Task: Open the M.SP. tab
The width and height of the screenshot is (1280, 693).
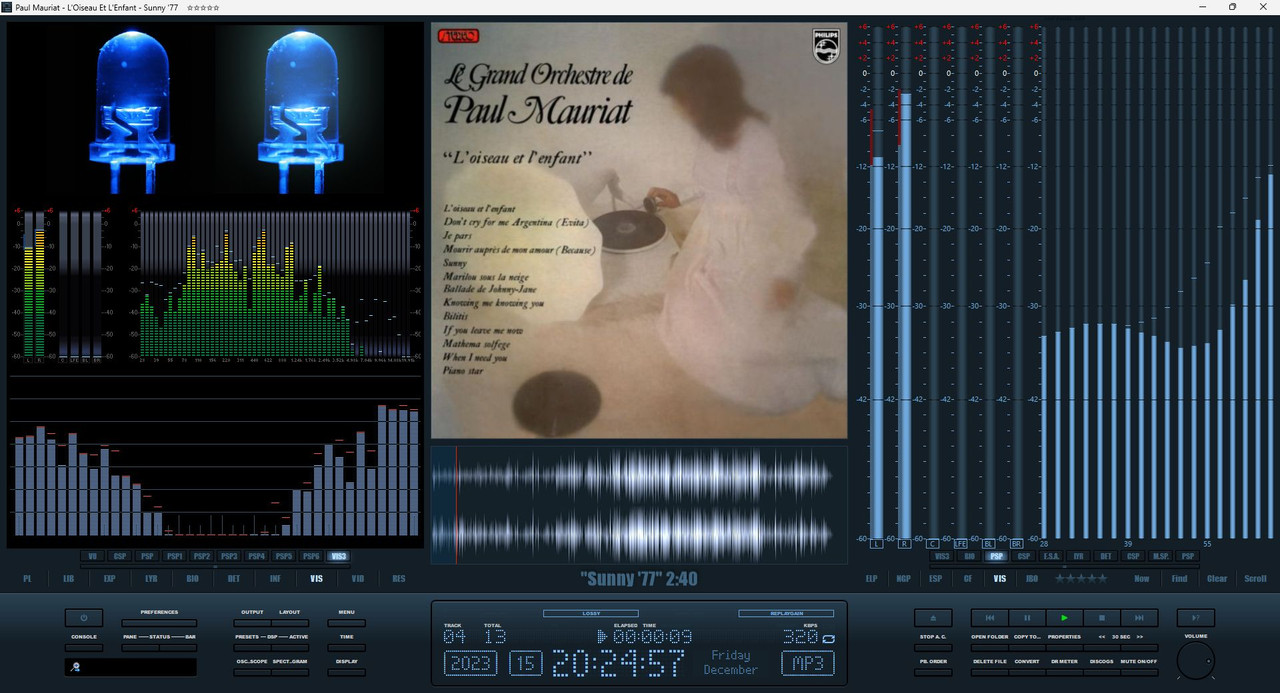Action: [x=1160, y=556]
